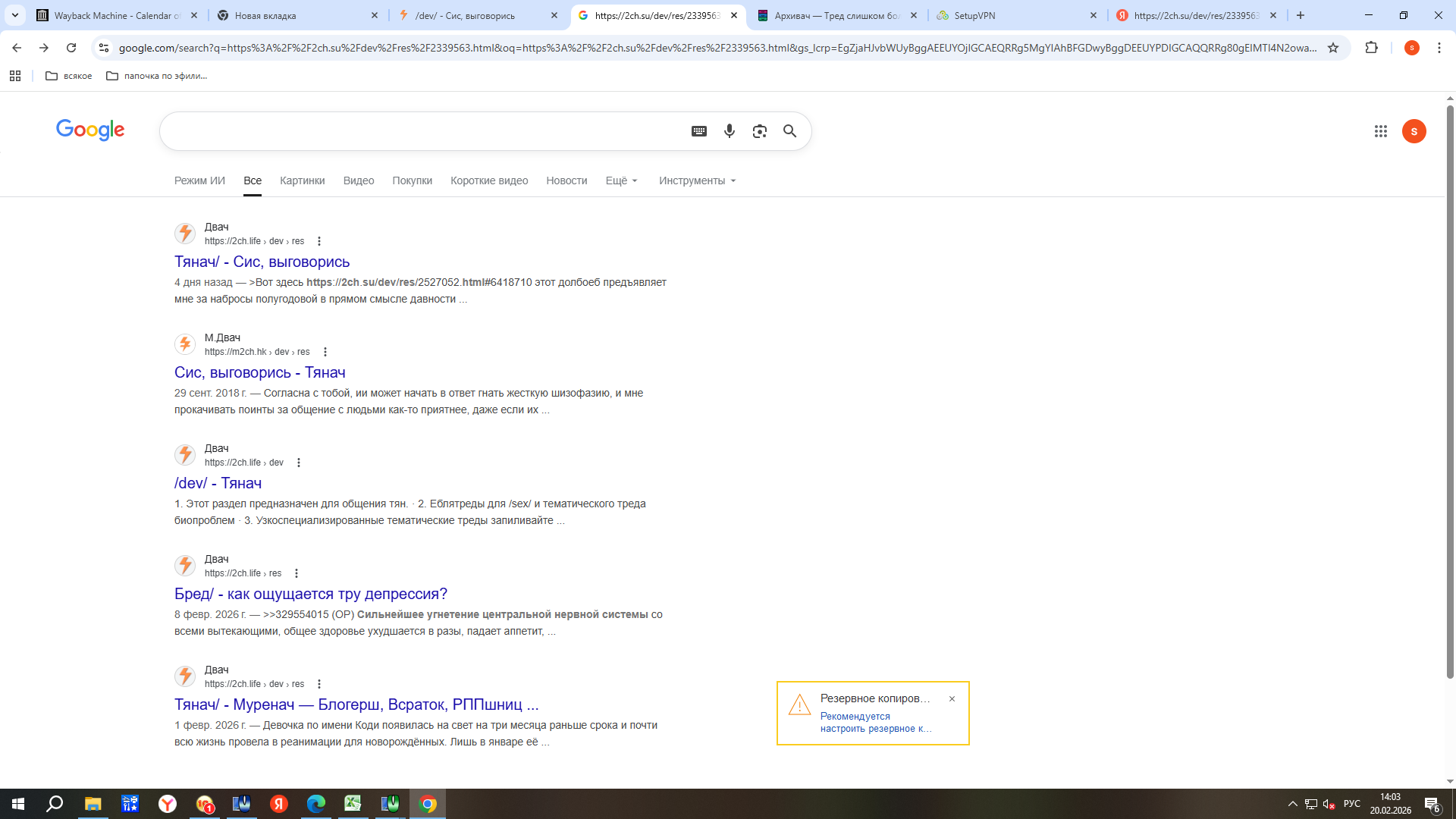1456x819 pixels.
Task: Open the Google account avatar
Action: pos(1414,131)
